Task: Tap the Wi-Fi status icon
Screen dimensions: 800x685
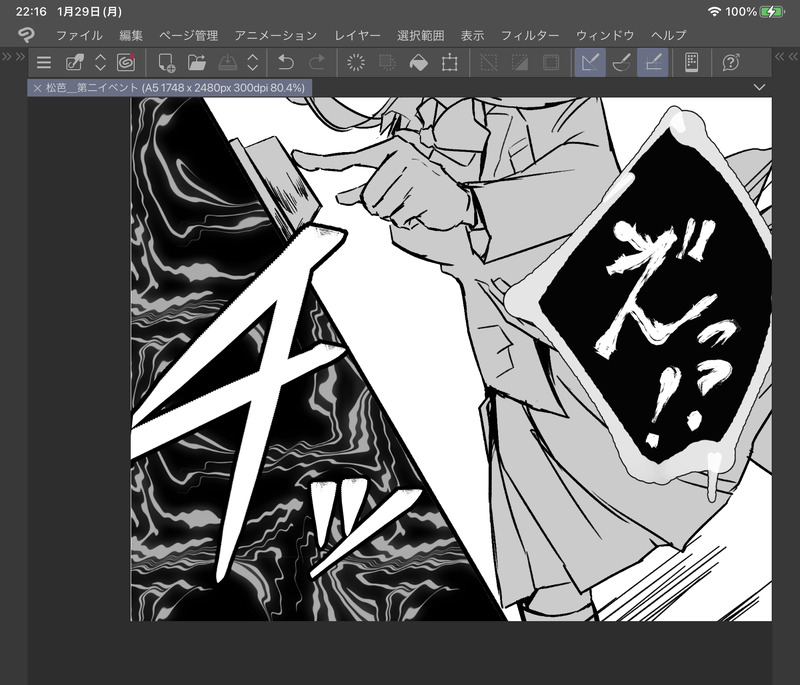Action: [x=714, y=11]
